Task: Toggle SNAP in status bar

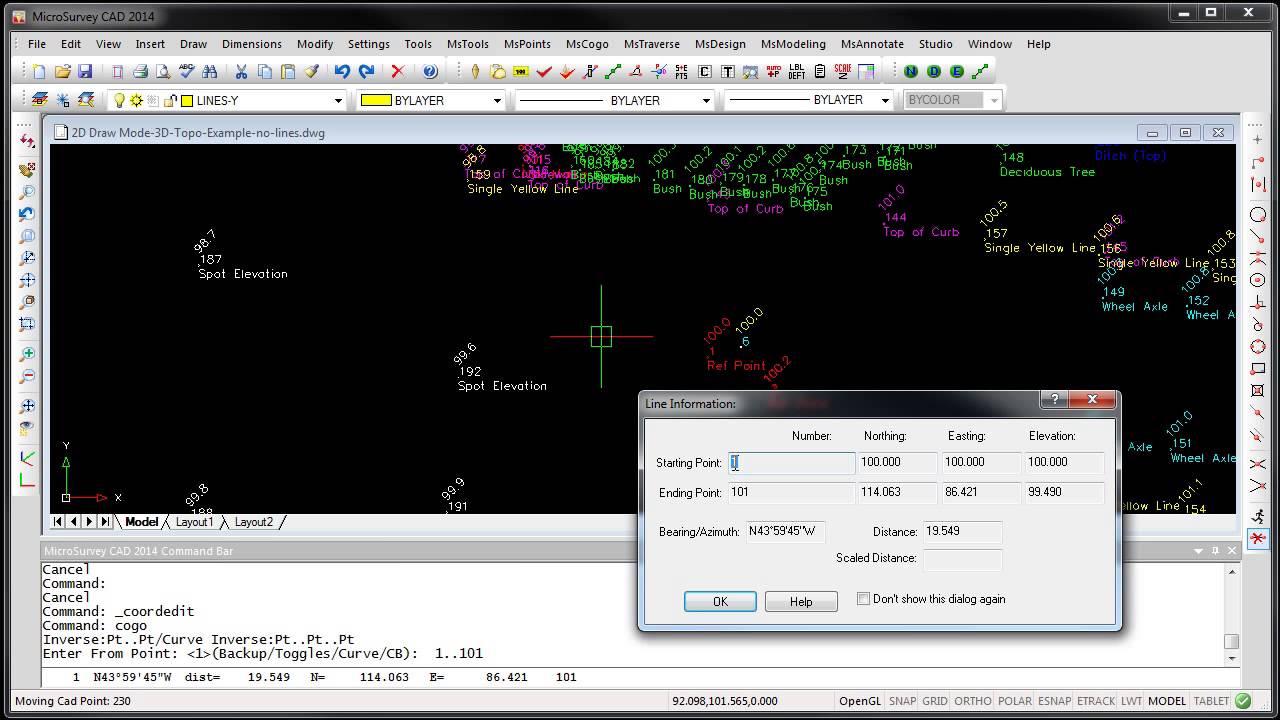Action: pyautogui.click(x=902, y=701)
